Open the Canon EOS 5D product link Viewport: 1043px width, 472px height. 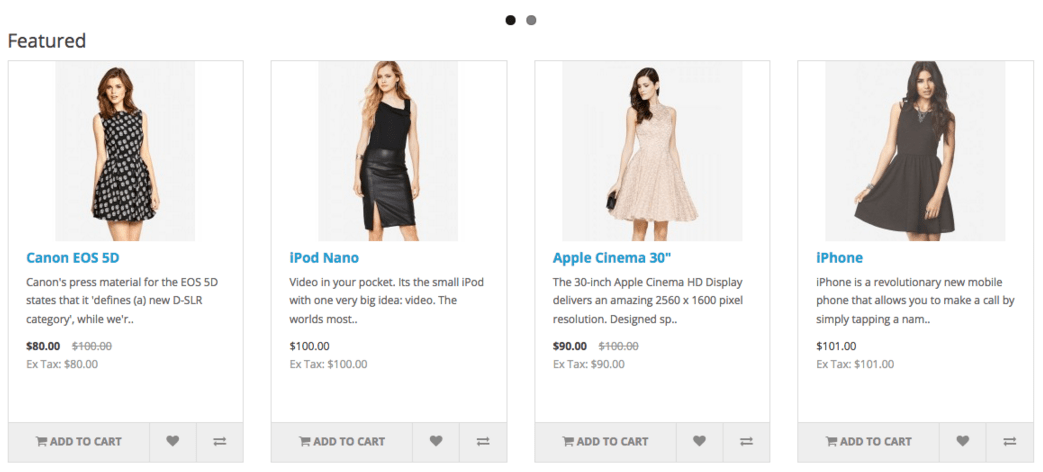coord(73,258)
